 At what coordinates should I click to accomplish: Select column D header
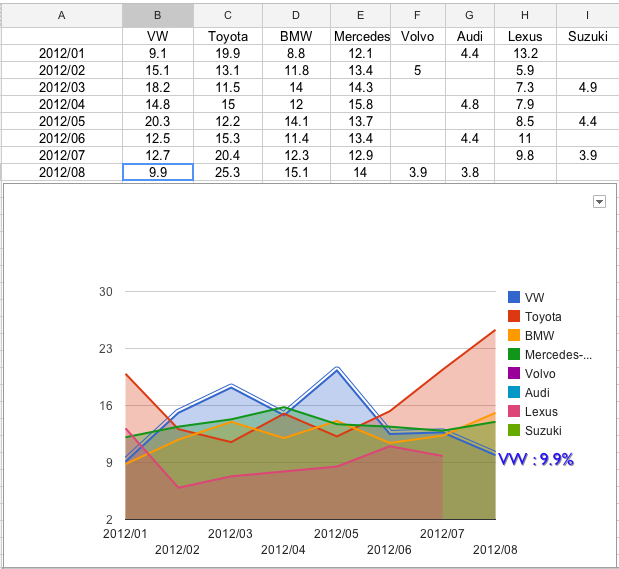pos(296,15)
